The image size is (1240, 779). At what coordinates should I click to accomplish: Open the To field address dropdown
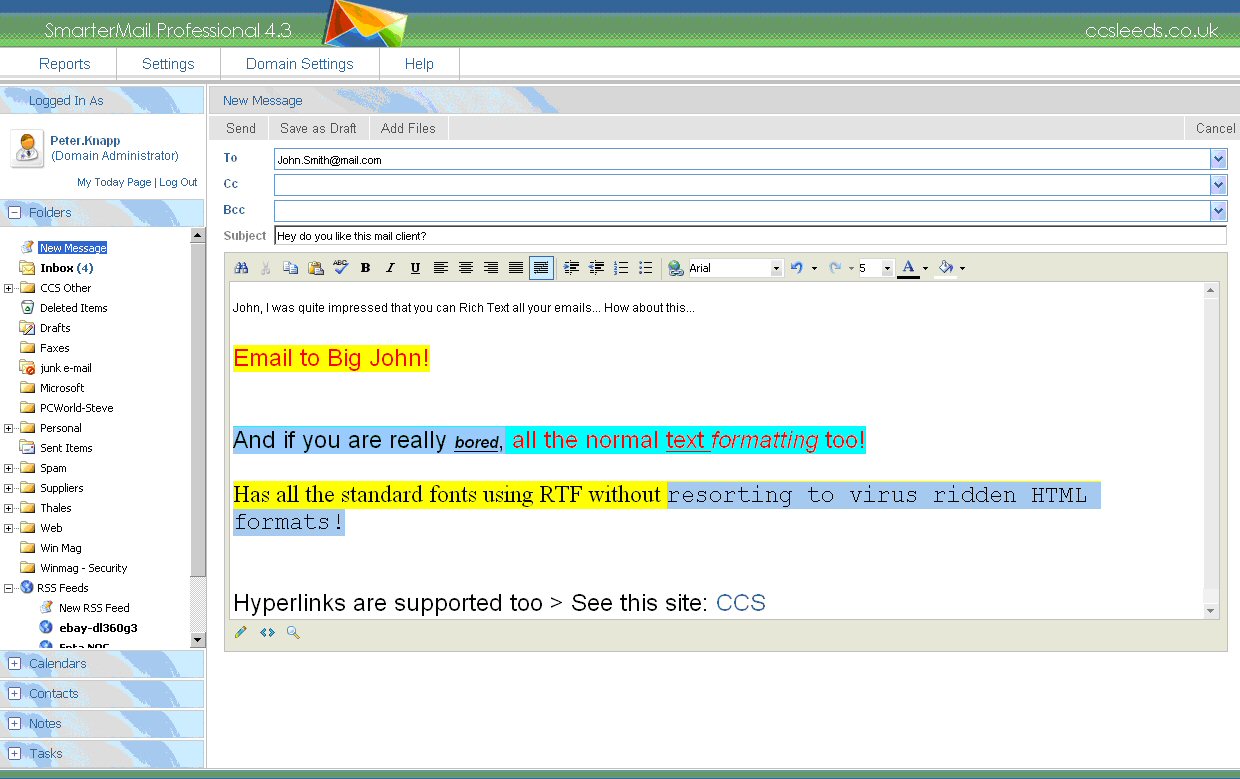click(x=1218, y=159)
